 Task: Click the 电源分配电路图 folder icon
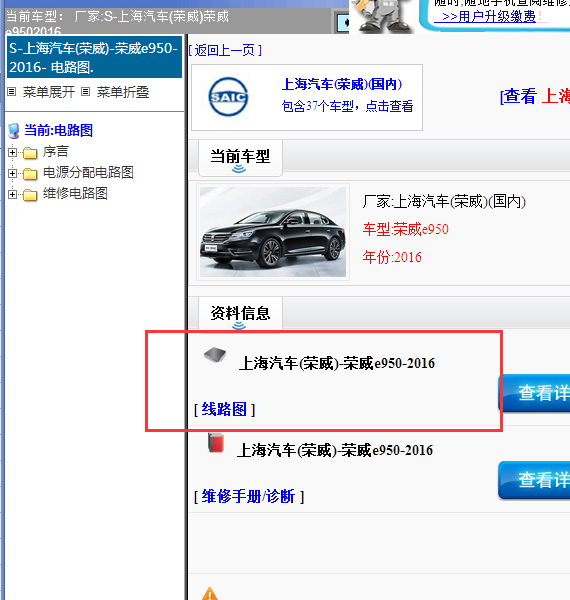coord(30,174)
